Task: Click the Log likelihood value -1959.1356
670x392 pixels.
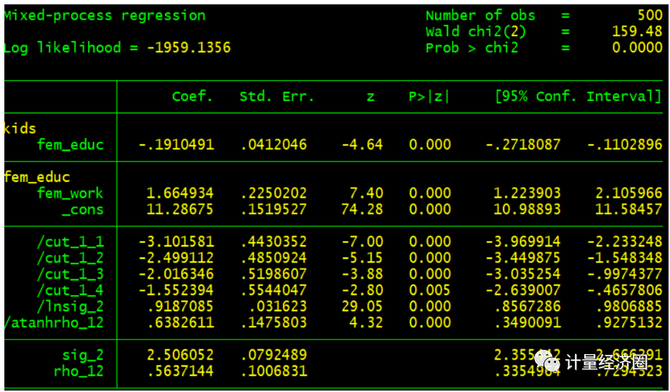Action: pyautogui.click(x=189, y=47)
